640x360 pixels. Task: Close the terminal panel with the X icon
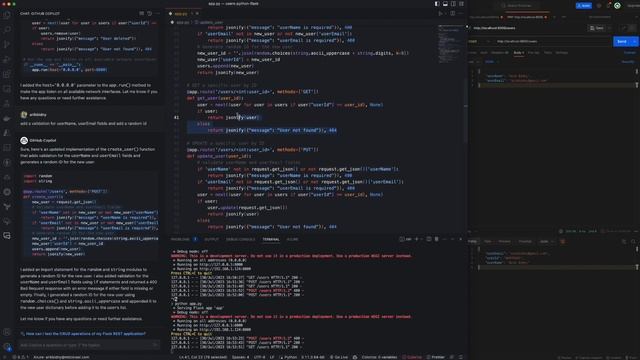(460, 239)
